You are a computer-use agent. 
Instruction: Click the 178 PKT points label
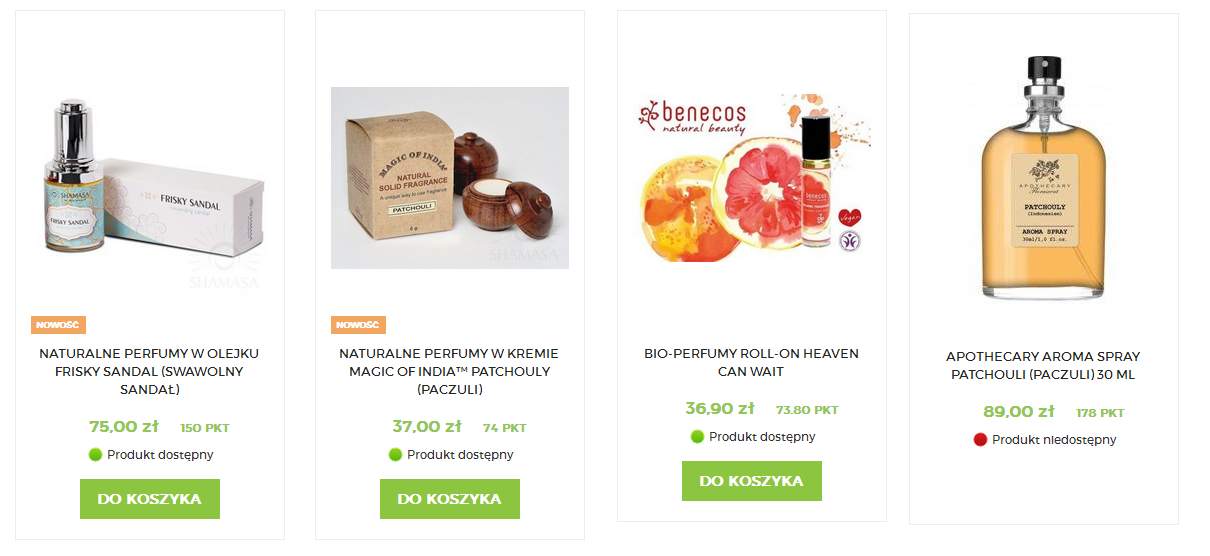point(1100,413)
